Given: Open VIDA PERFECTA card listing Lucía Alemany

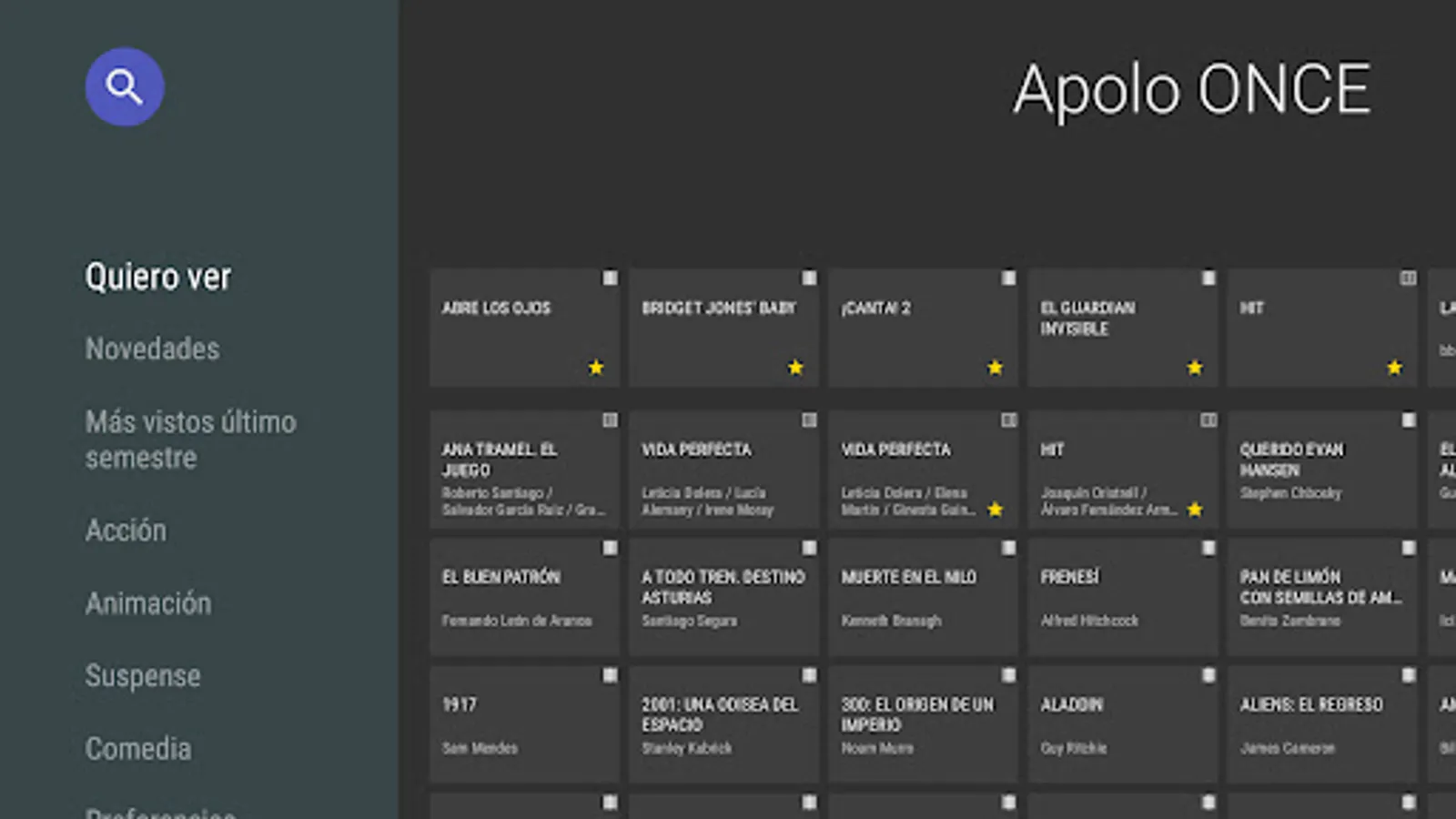Looking at the screenshot, I should (723, 470).
